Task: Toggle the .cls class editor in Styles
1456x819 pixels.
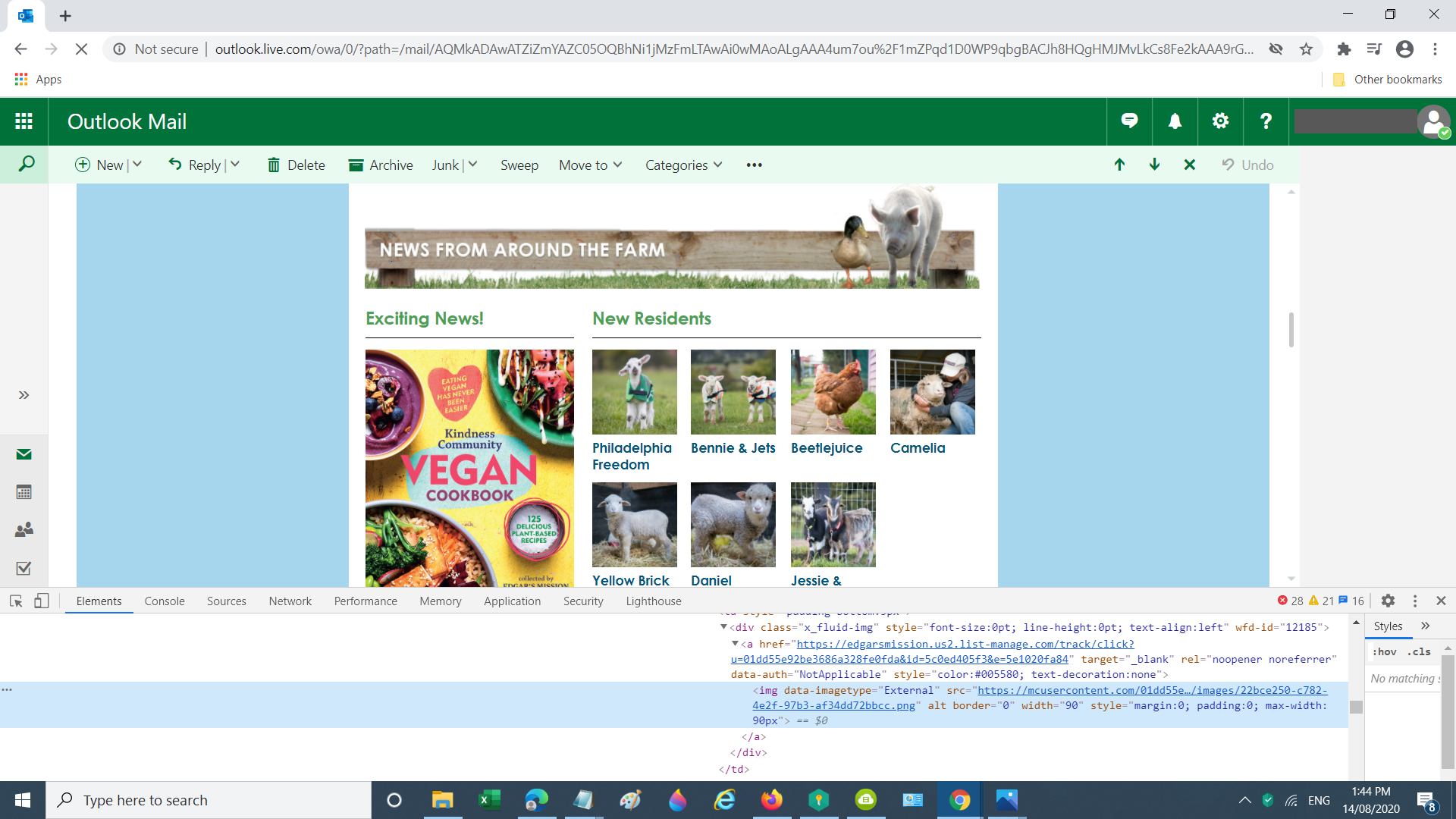Action: click(x=1419, y=651)
